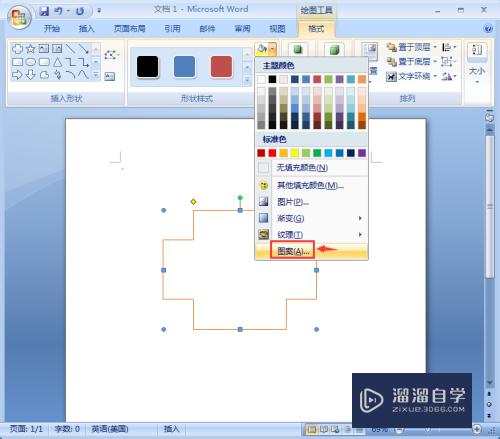Apply the red shape style preset
The height and width of the screenshot is (439, 500).
click(221, 67)
